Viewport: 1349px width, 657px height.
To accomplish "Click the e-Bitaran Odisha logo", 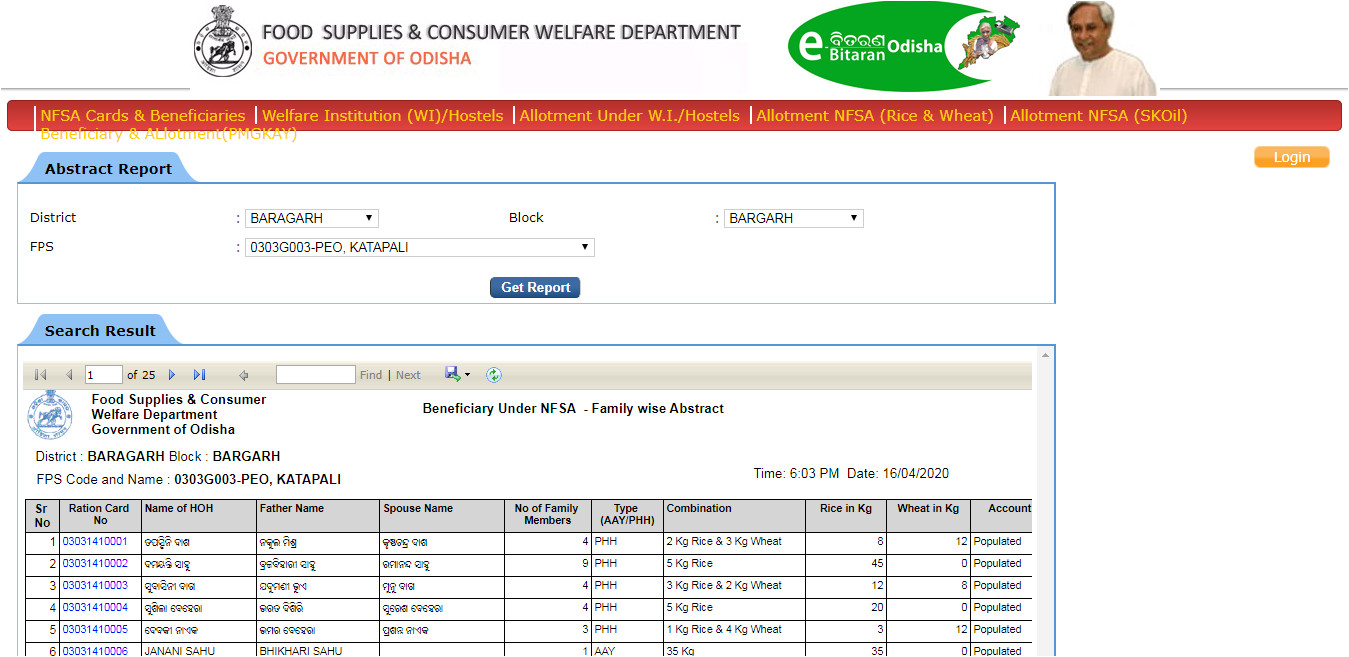I will [904, 47].
